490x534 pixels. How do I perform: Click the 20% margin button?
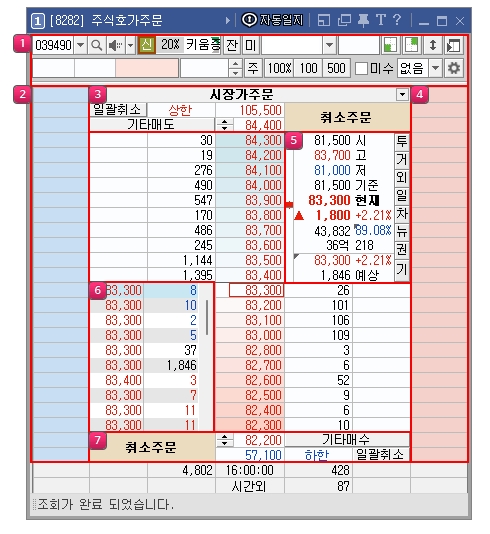pyautogui.click(x=170, y=45)
